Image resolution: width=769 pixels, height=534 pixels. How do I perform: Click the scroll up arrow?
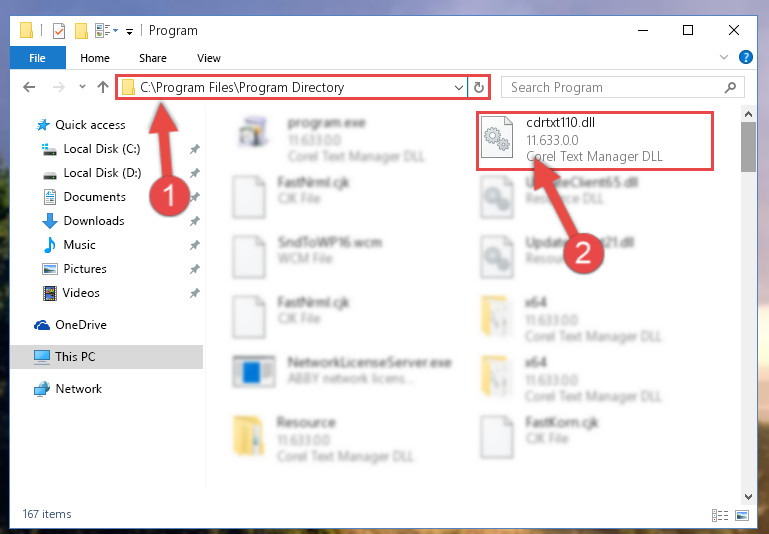click(x=748, y=115)
